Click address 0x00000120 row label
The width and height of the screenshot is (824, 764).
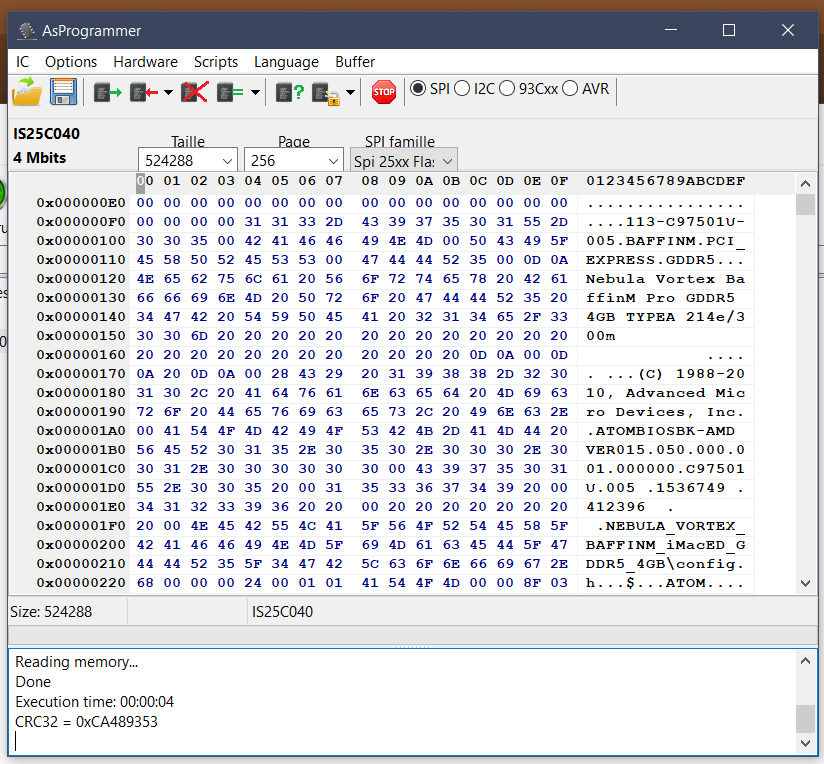tap(81, 279)
